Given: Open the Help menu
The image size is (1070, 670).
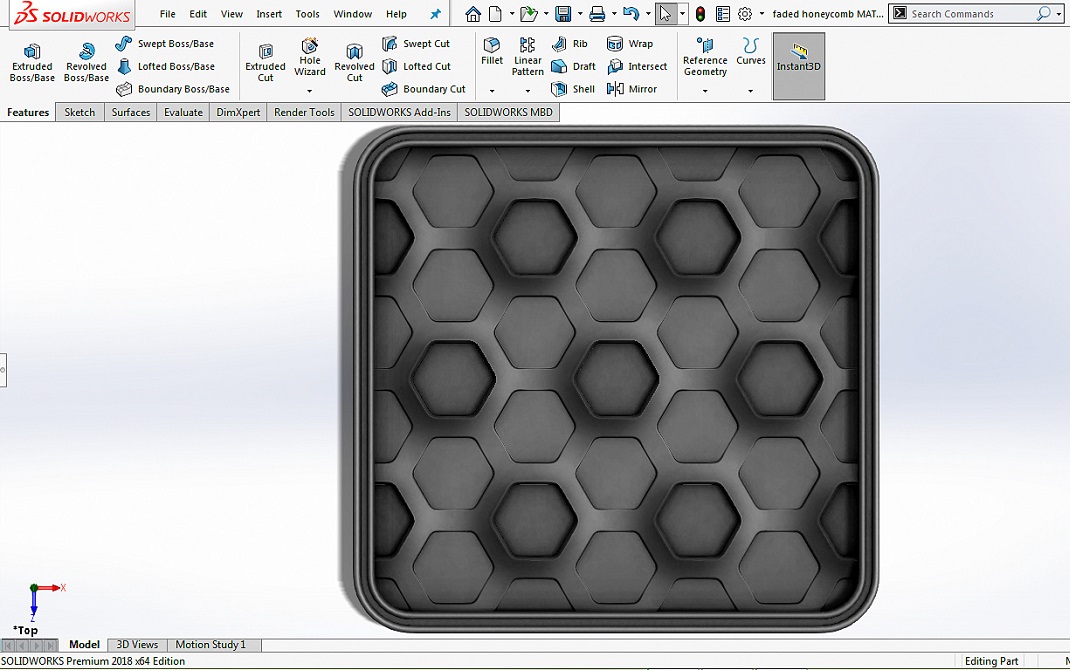Looking at the screenshot, I should [396, 14].
